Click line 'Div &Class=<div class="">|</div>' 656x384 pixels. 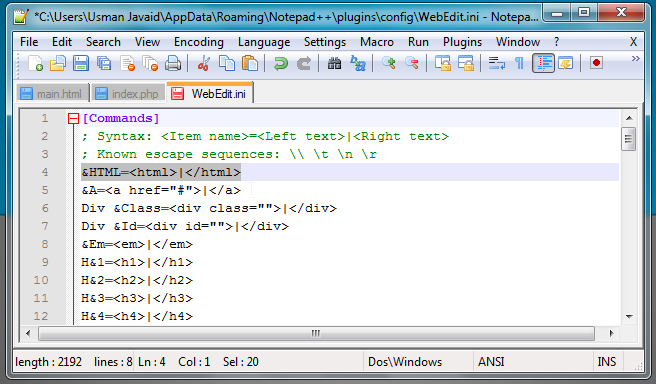click(x=209, y=208)
